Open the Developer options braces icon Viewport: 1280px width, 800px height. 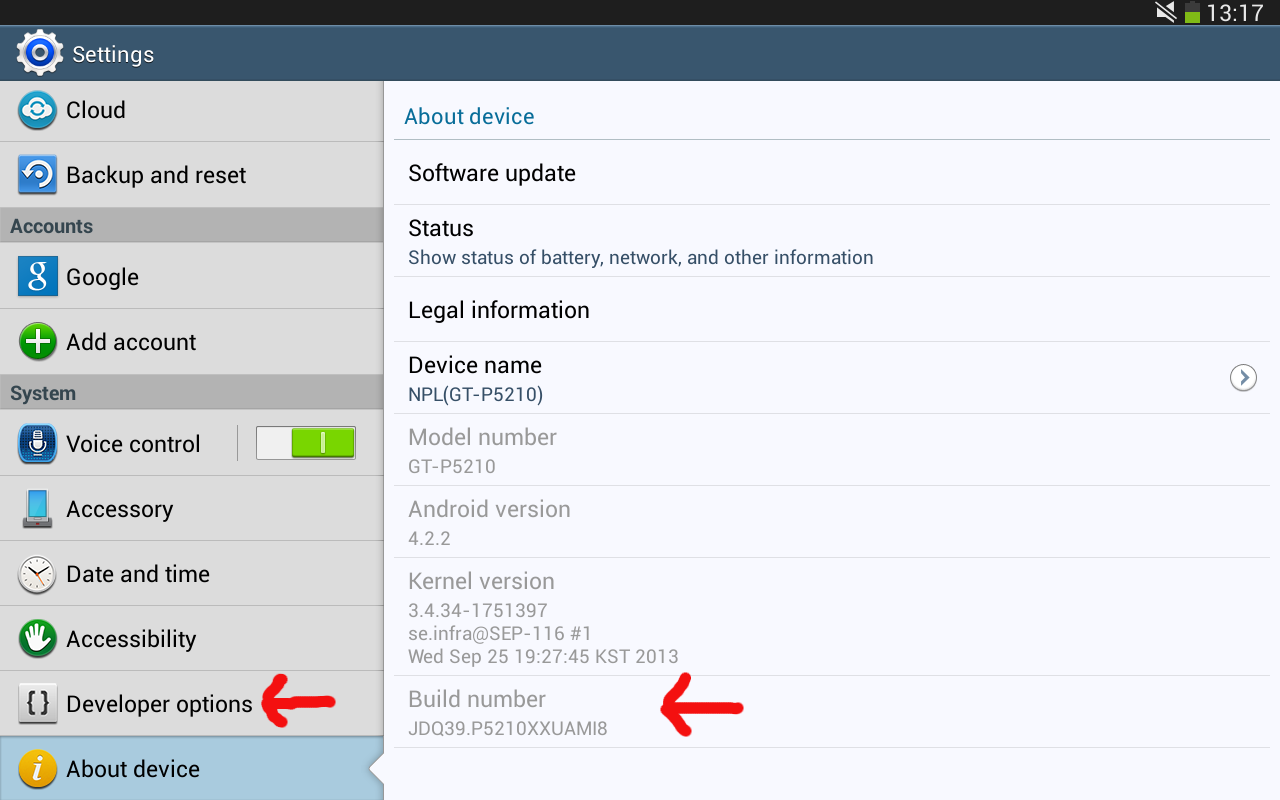click(x=38, y=704)
